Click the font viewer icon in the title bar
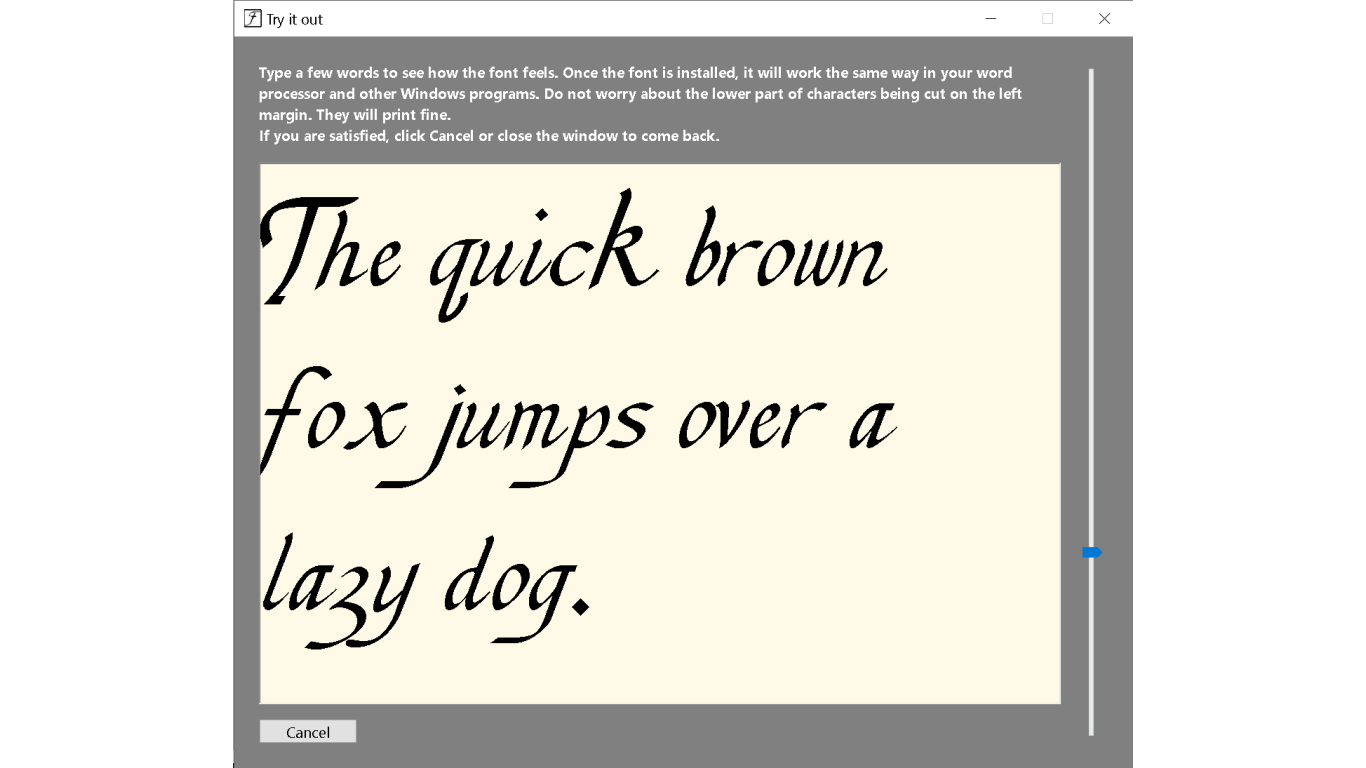The image size is (1366, 768). (252, 18)
